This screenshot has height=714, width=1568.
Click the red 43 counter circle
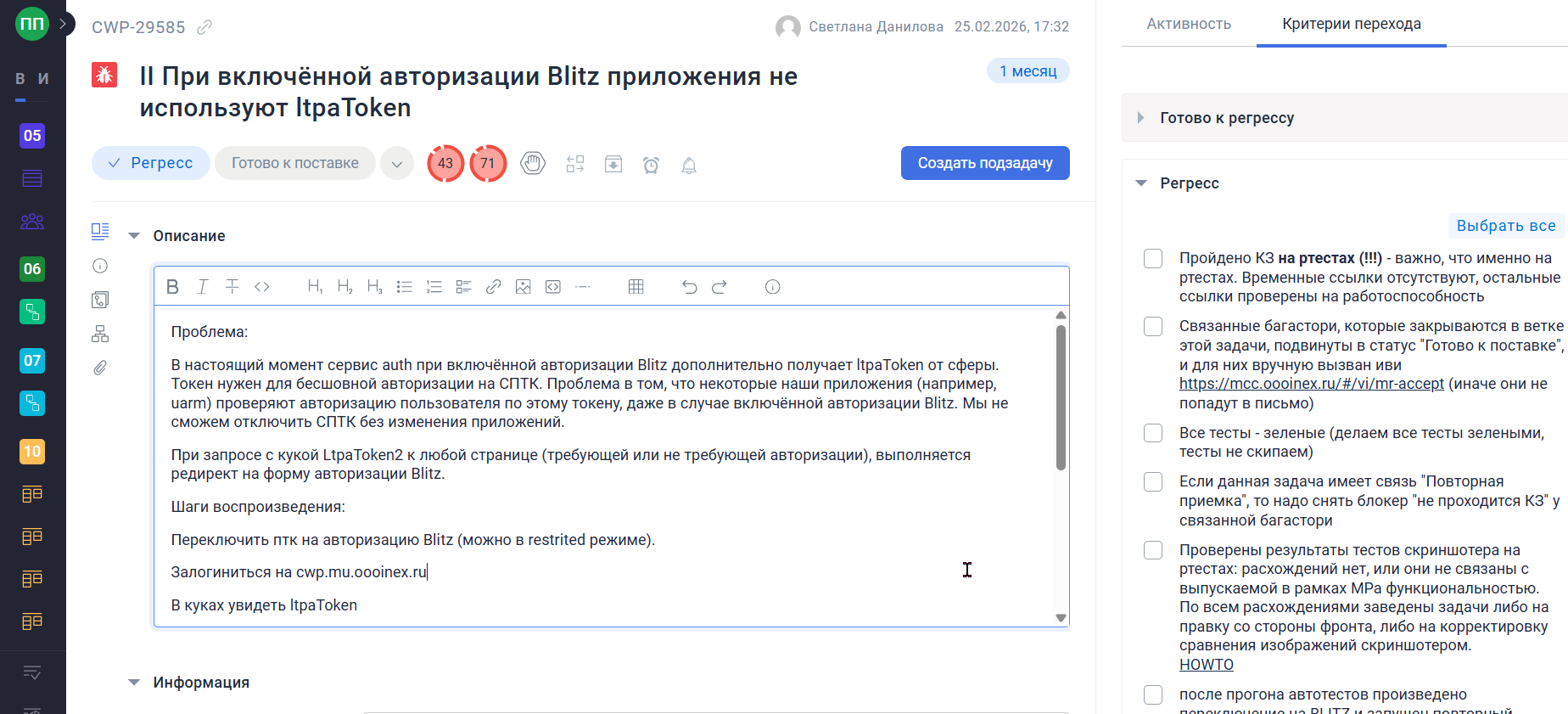(x=445, y=163)
